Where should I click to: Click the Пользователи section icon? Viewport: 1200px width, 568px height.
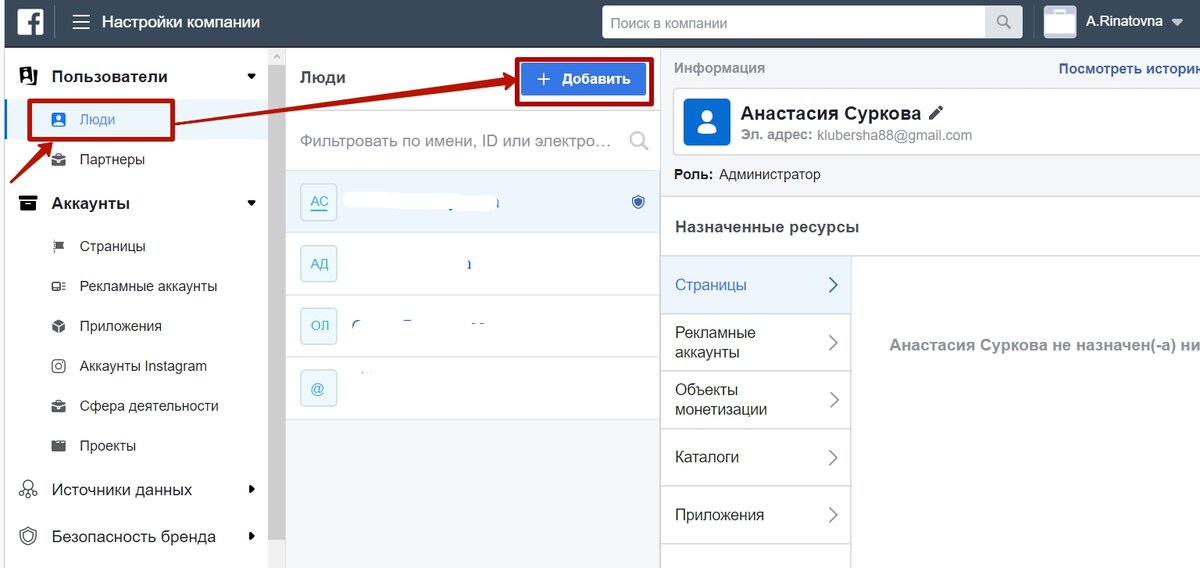click(29, 76)
